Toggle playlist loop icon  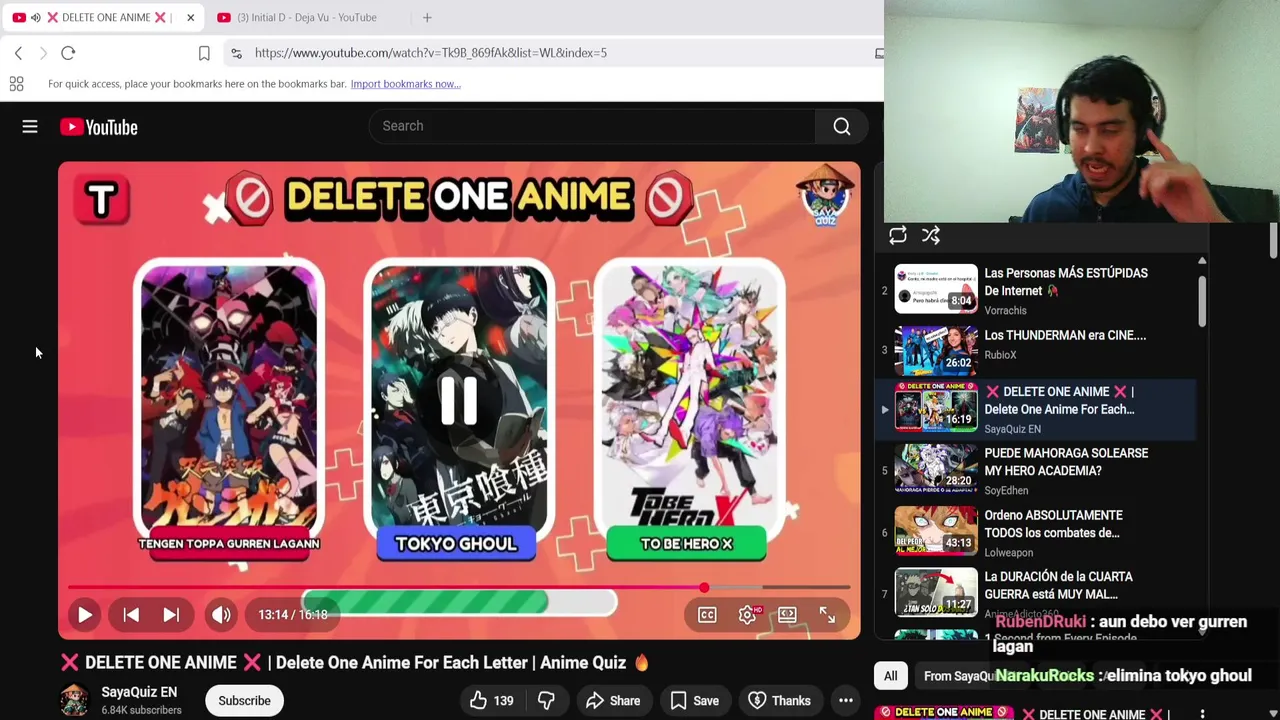(897, 236)
